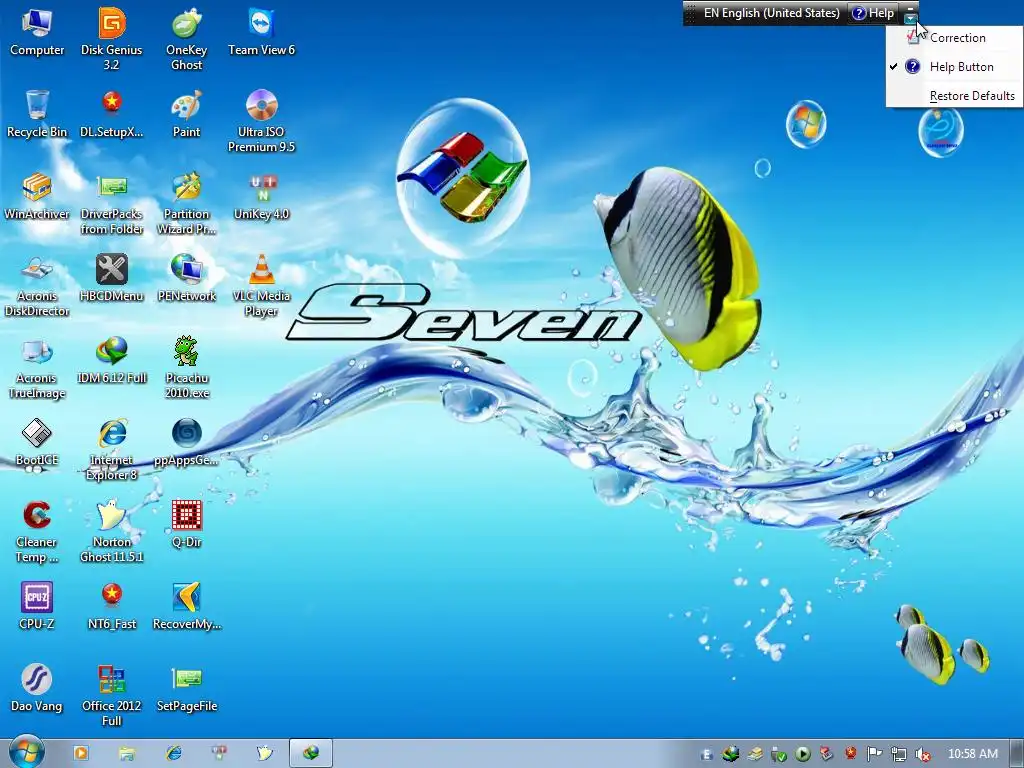Select the Recycle Bin icon
Image resolution: width=1024 pixels, height=768 pixels.
(37, 114)
